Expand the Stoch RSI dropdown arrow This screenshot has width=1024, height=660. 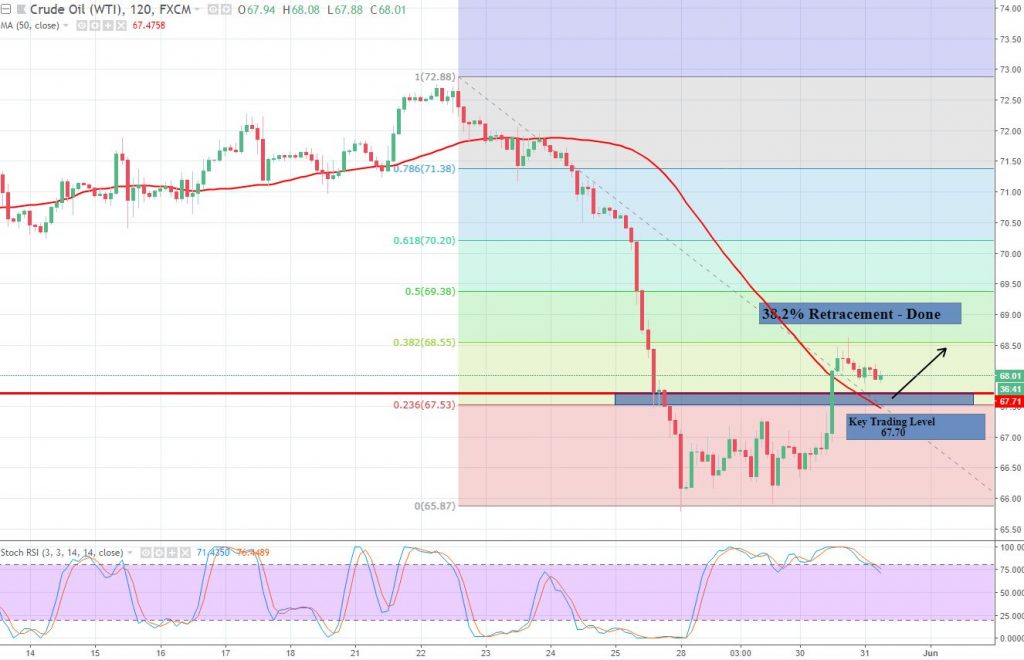coord(130,552)
